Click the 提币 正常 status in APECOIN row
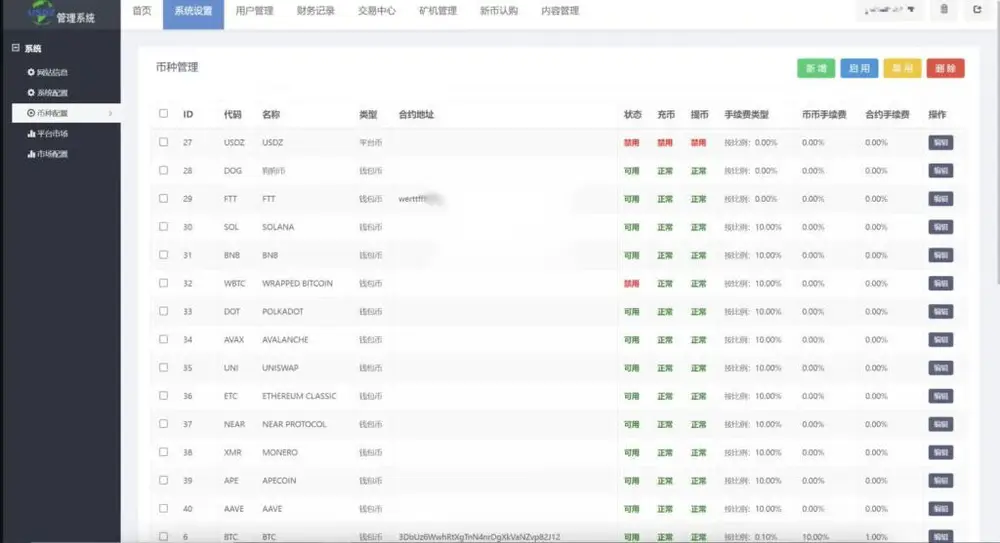 click(x=698, y=480)
